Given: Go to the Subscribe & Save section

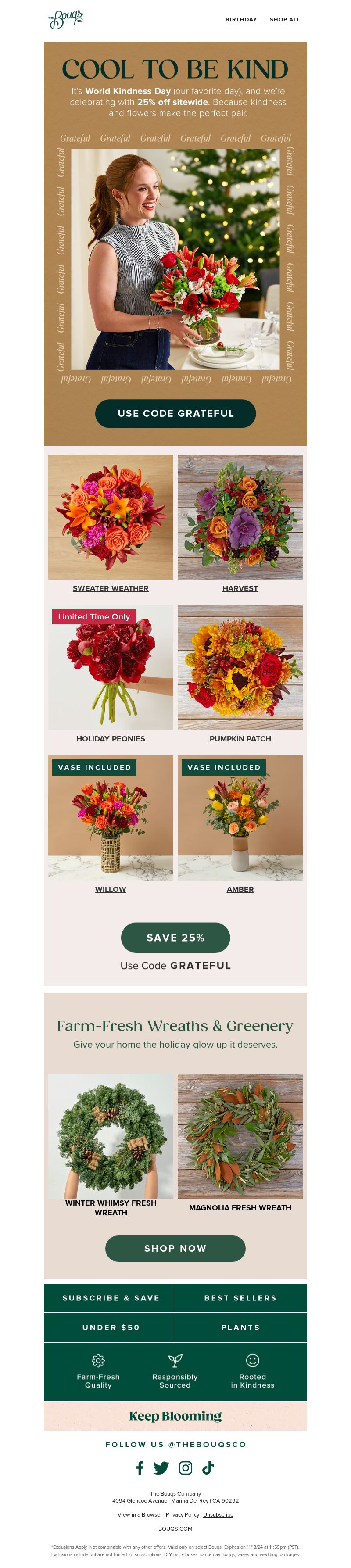Looking at the screenshot, I should point(110,1298).
